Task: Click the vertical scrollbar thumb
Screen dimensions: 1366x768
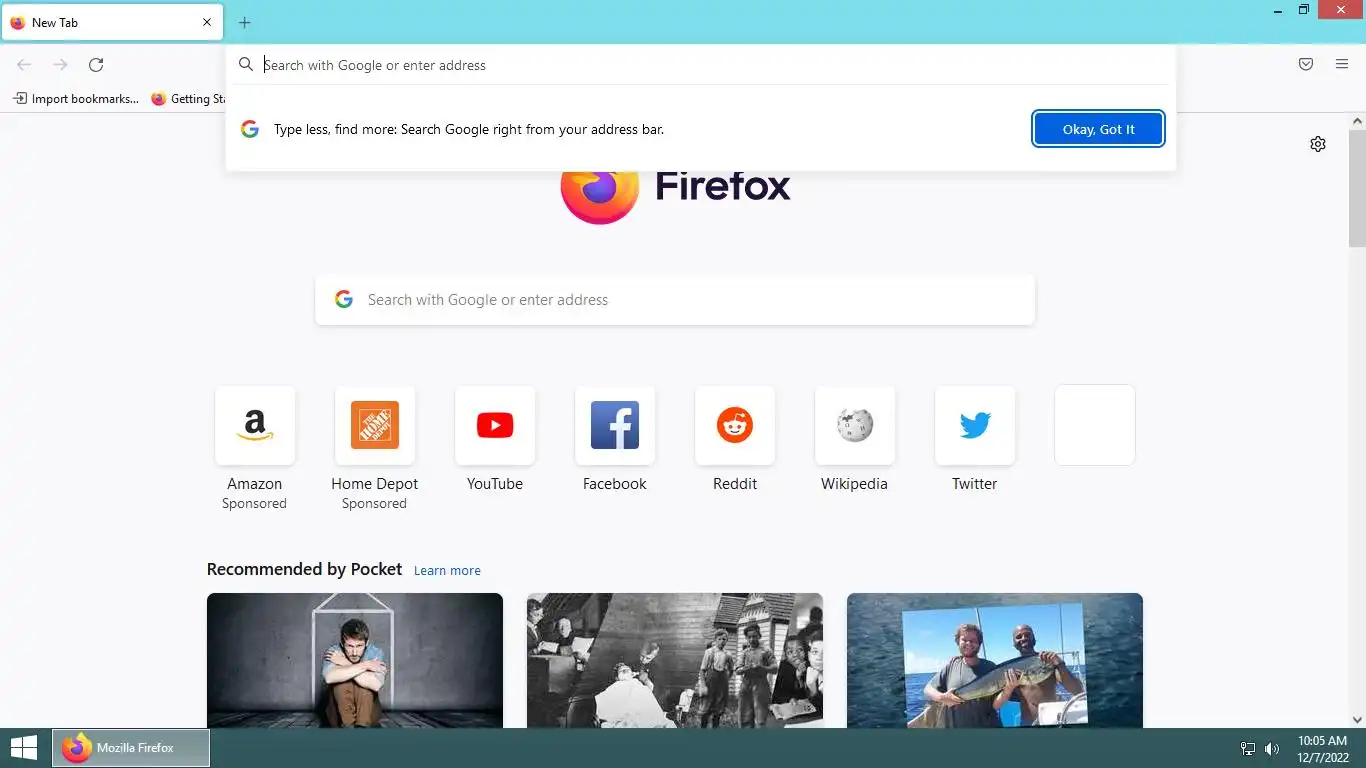Action: click(x=1357, y=187)
